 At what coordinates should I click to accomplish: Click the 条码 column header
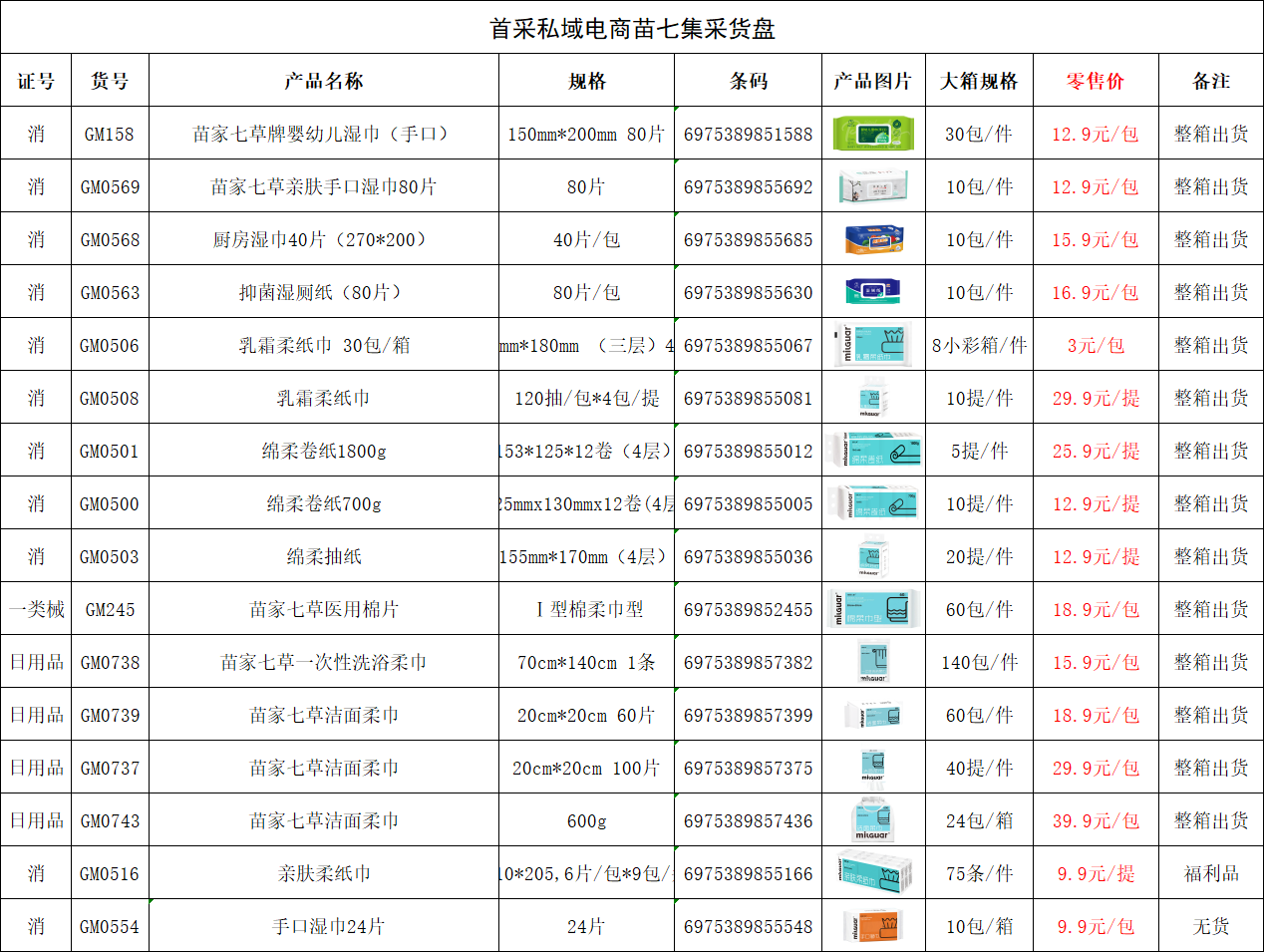(x=749, y=80)
